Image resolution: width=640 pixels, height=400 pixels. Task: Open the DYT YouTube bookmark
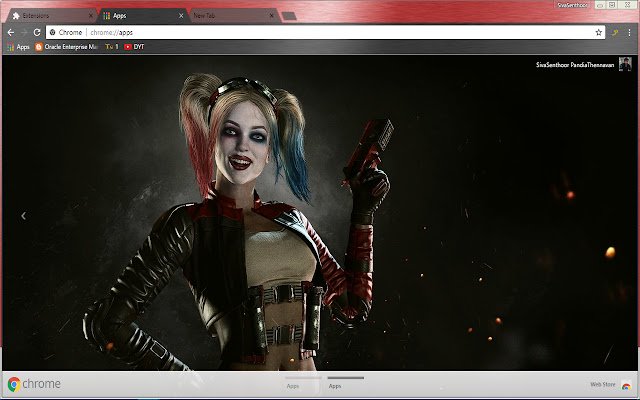pos(134,47)
